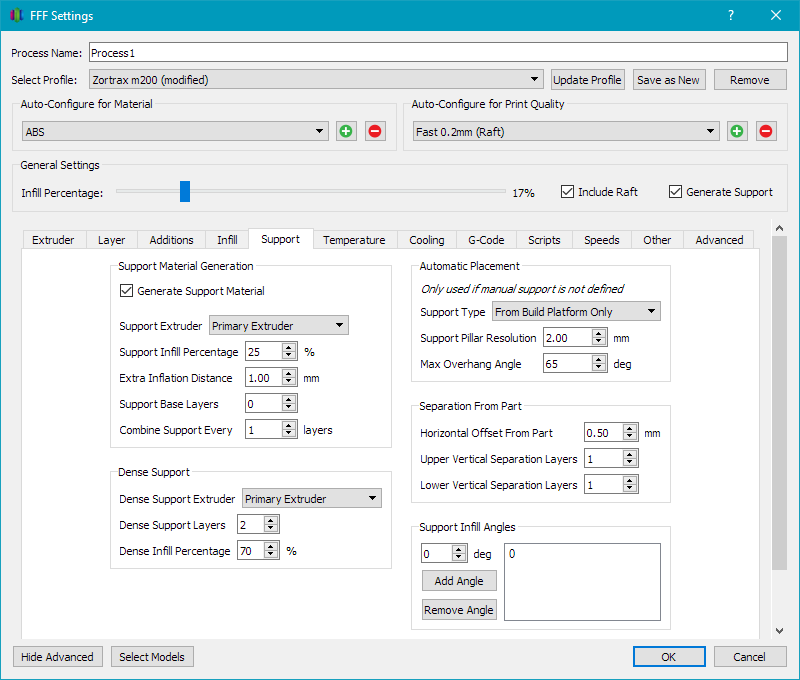Switch to the Extruder tab
Viewport: 800px width, 680px height.
[53, 240]
